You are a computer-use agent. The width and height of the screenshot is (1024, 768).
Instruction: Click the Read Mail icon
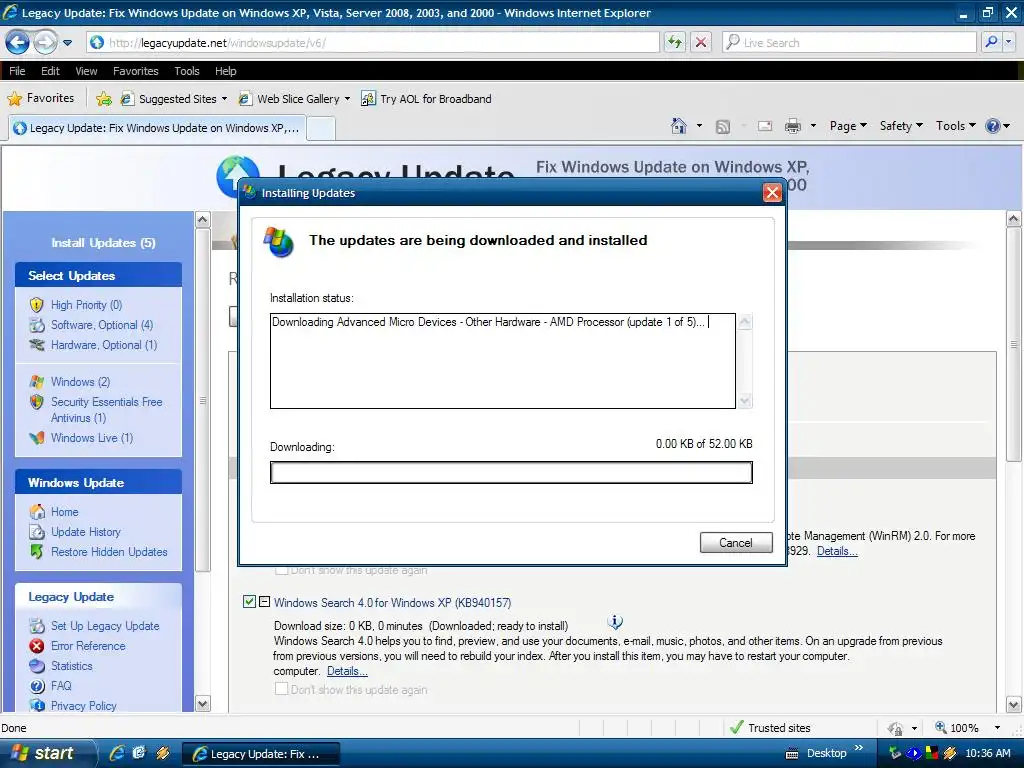tap(765, 126)
